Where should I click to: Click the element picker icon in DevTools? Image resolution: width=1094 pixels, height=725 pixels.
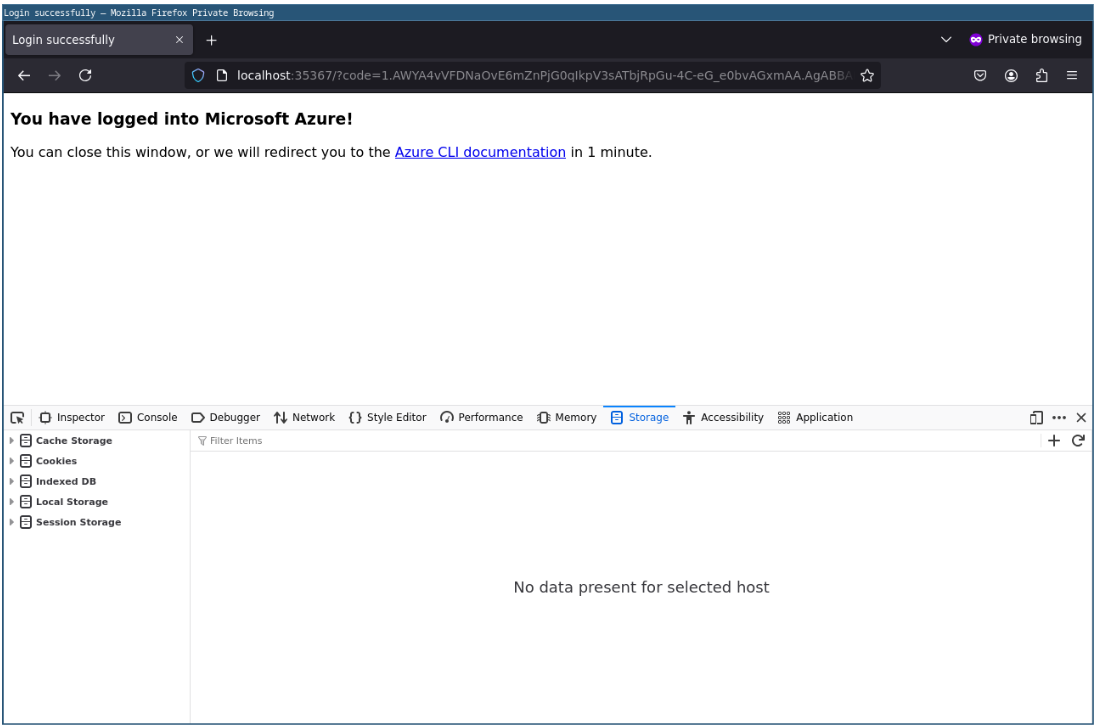17,418
